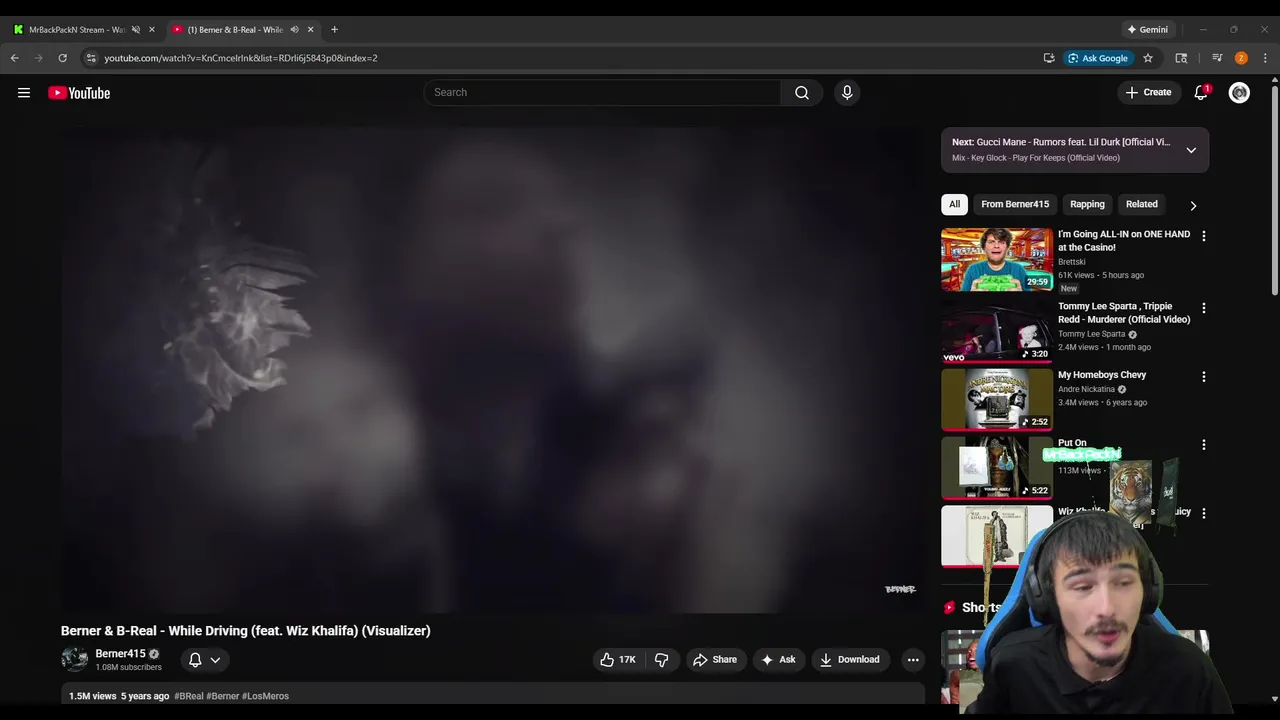Switch to the MrBackPackN Stream browser tab
The width and height of the screenshot is (1280, 720).
[x=77, y=29]
